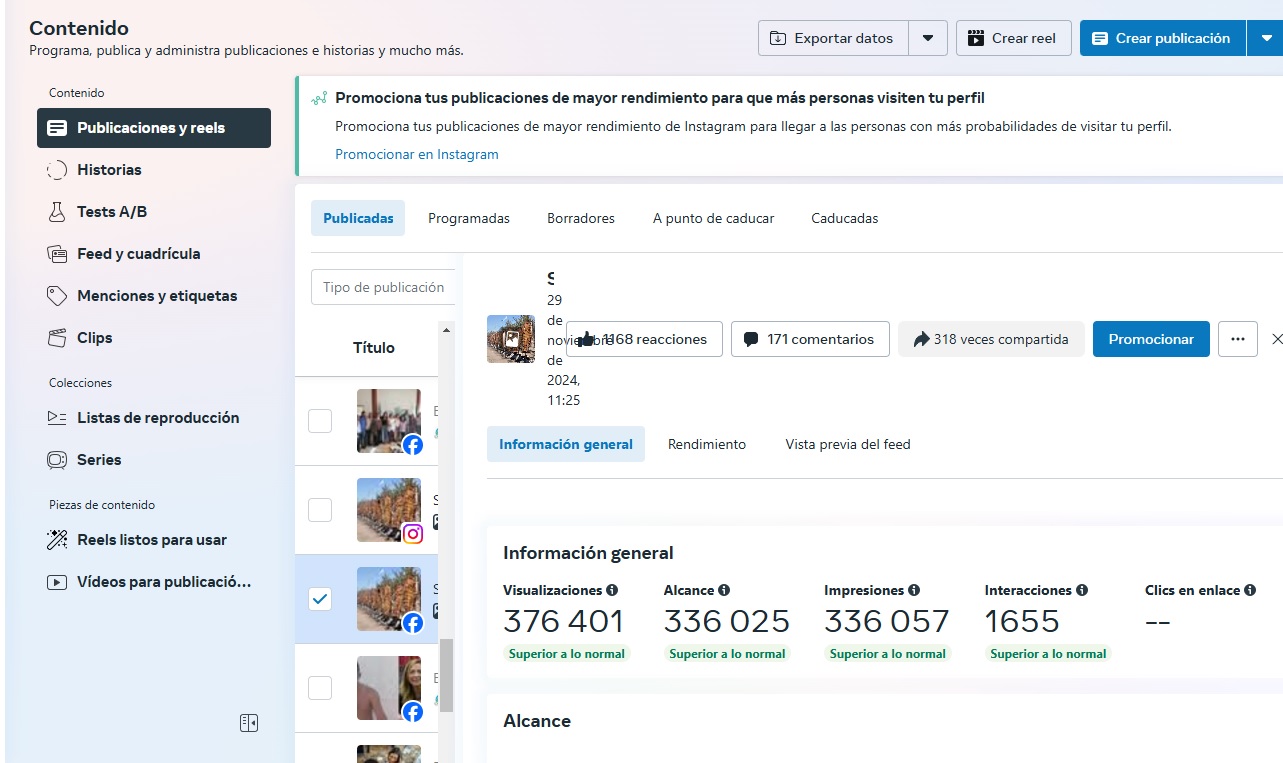Open the three-dots more options button
1283x763 pixels.
pos(1237,339)
